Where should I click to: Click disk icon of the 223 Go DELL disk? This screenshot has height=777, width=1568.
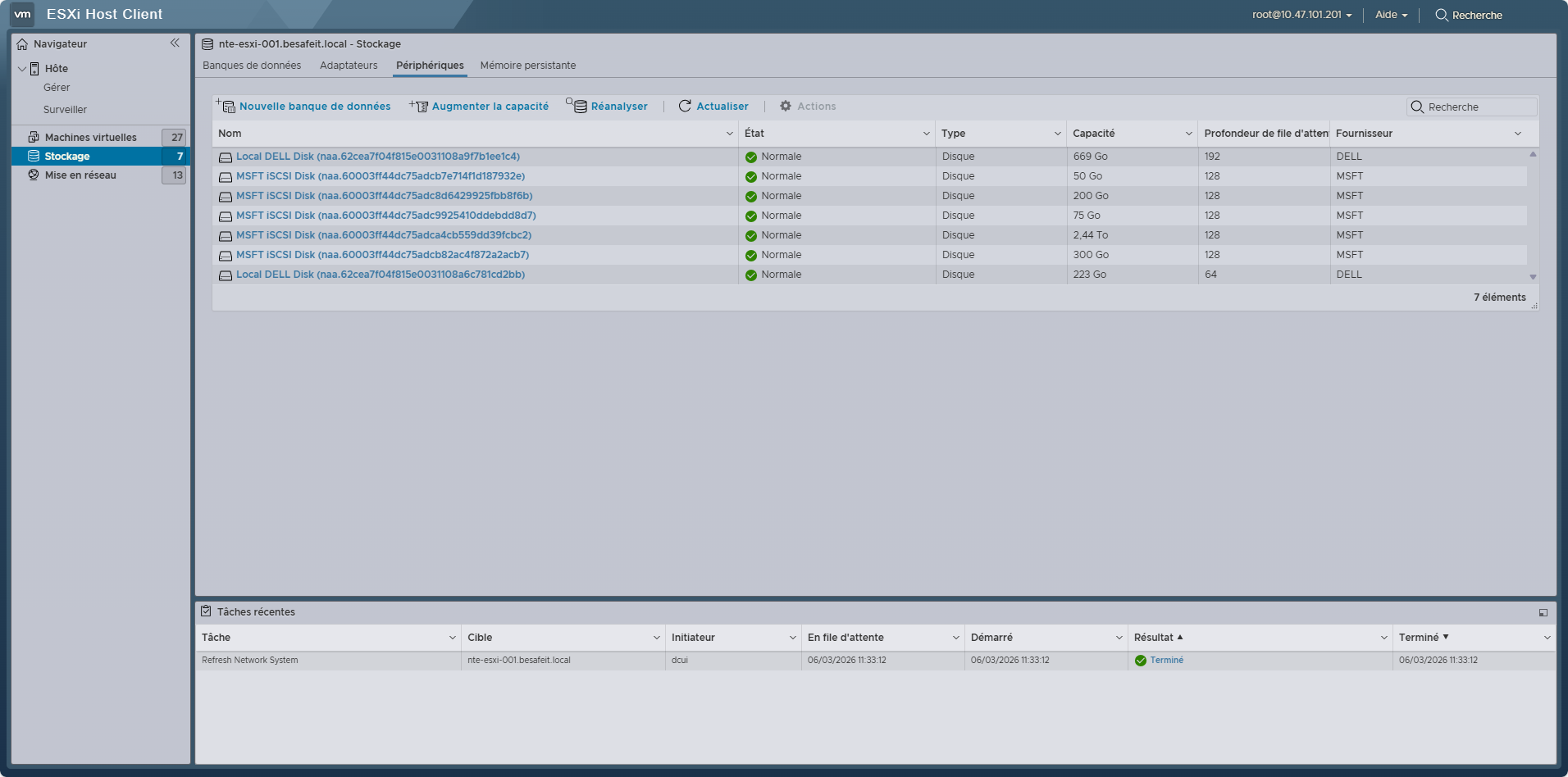click(226, 275)
